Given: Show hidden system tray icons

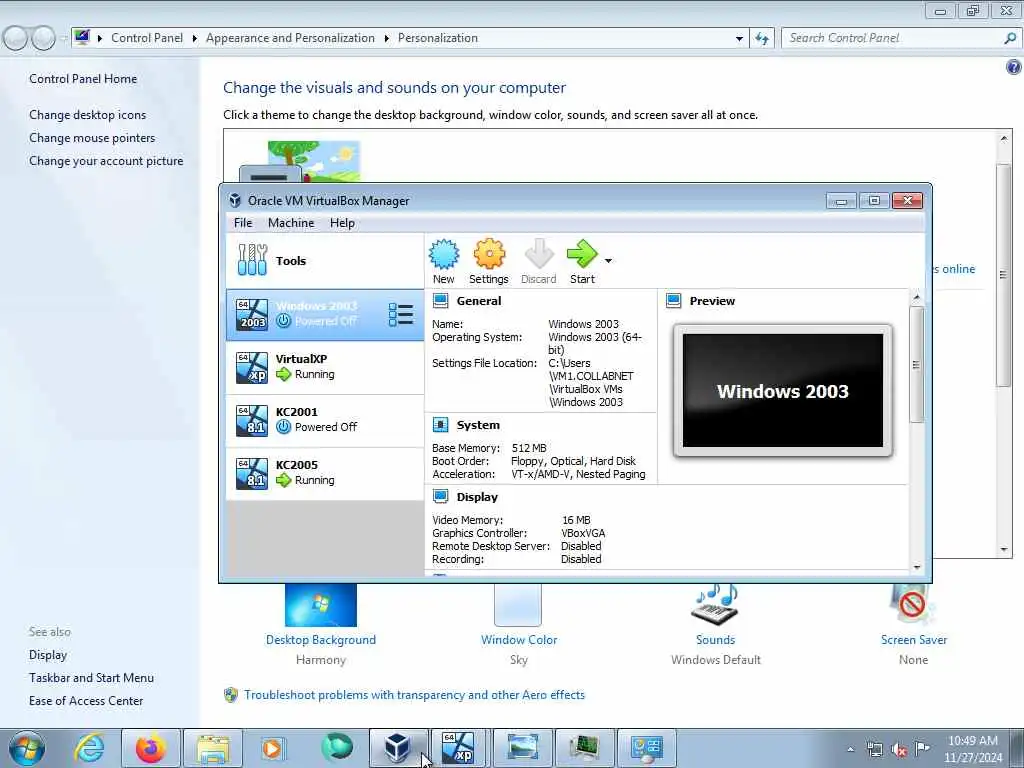Looking at the screenshot, I should tap(850, 749).
